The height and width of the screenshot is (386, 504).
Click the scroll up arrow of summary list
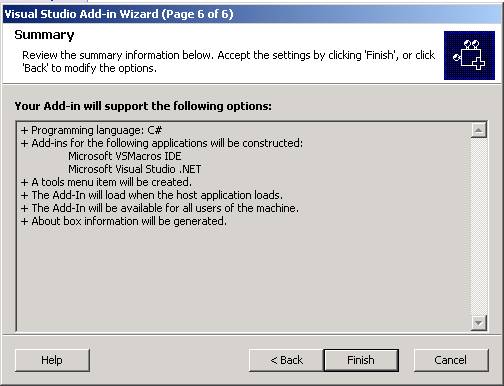(x=478, y=130)
